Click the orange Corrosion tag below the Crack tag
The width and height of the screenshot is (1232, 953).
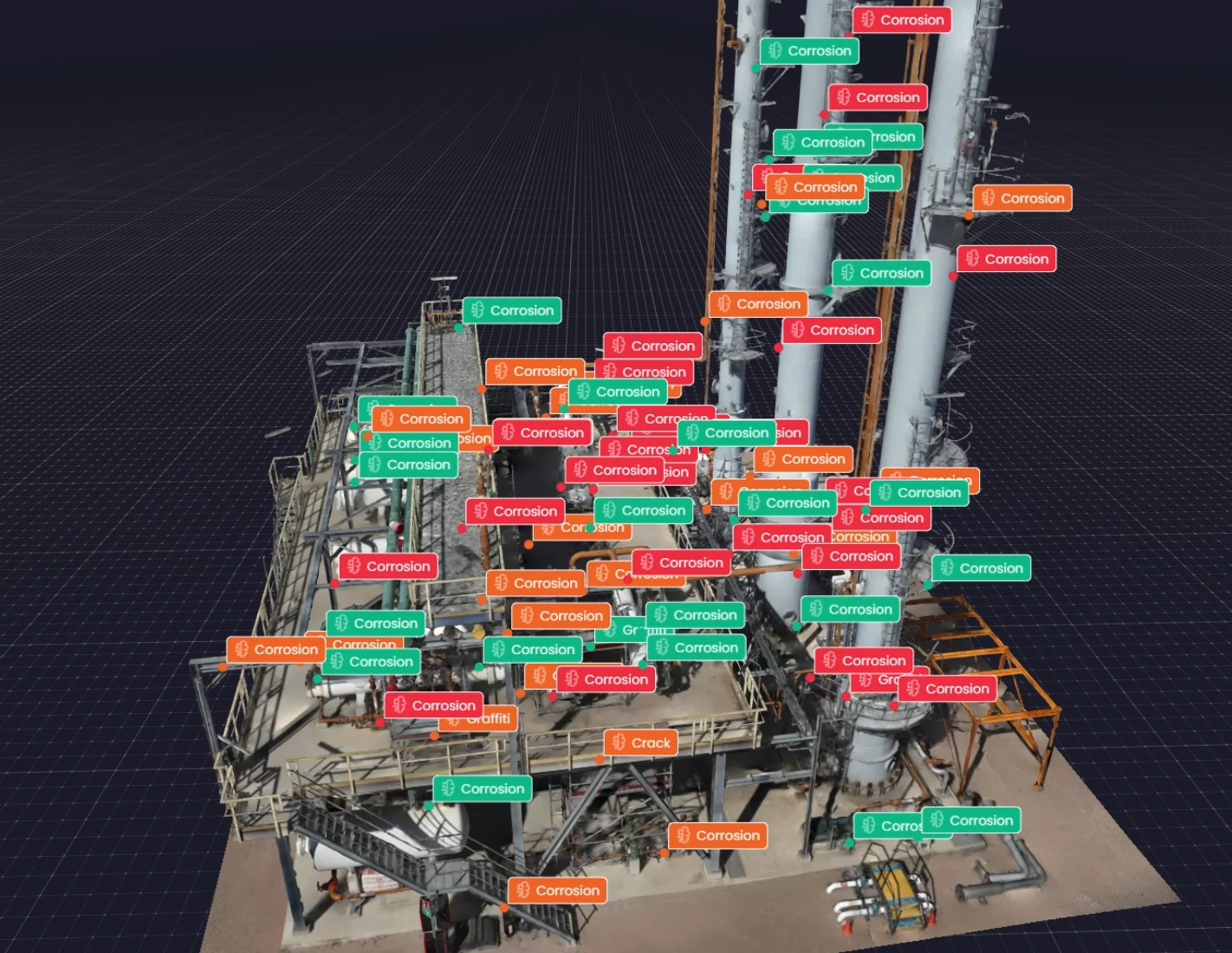point(717,836)
